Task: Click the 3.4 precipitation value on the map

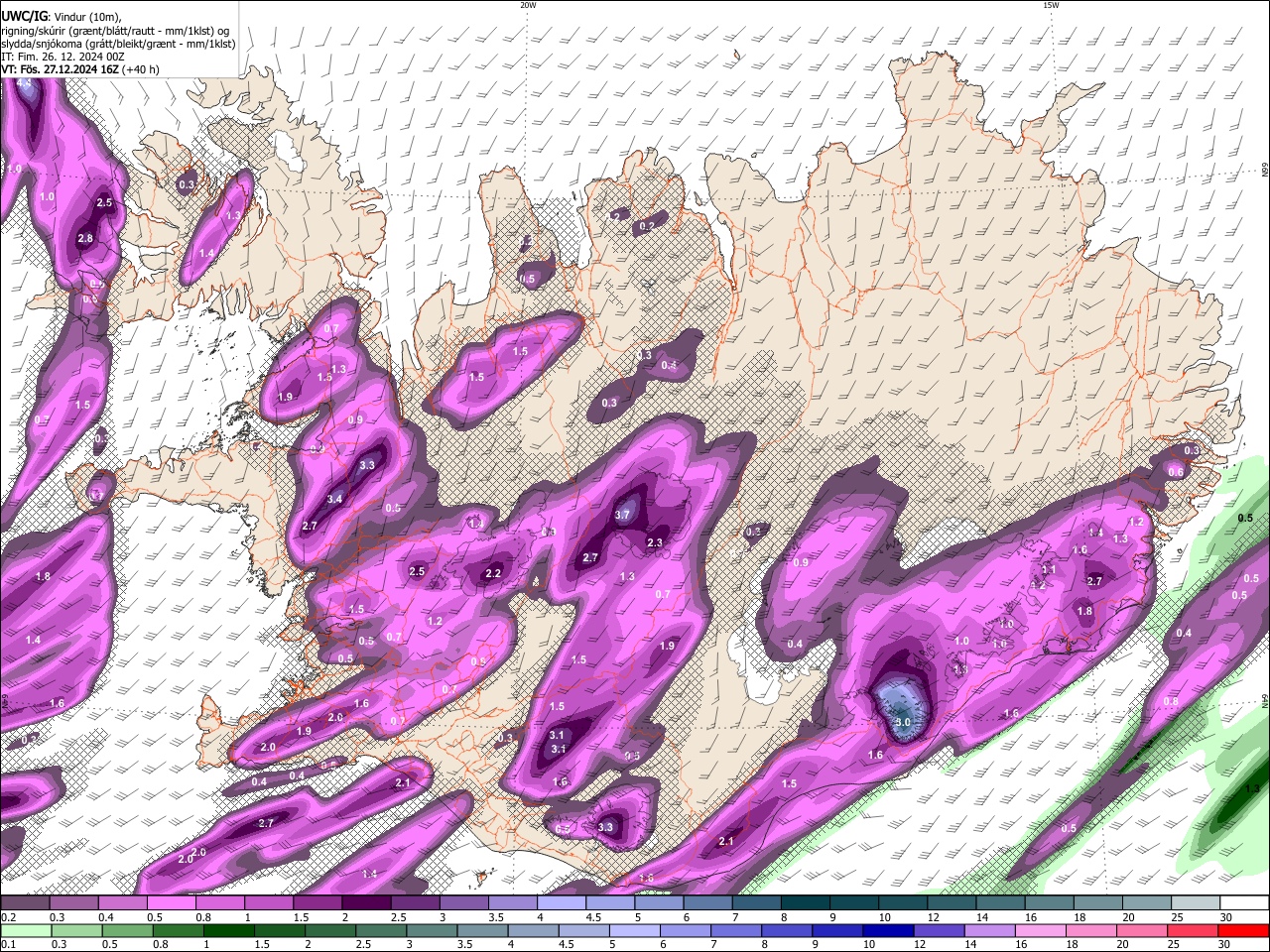Action: tap(335, 499)
